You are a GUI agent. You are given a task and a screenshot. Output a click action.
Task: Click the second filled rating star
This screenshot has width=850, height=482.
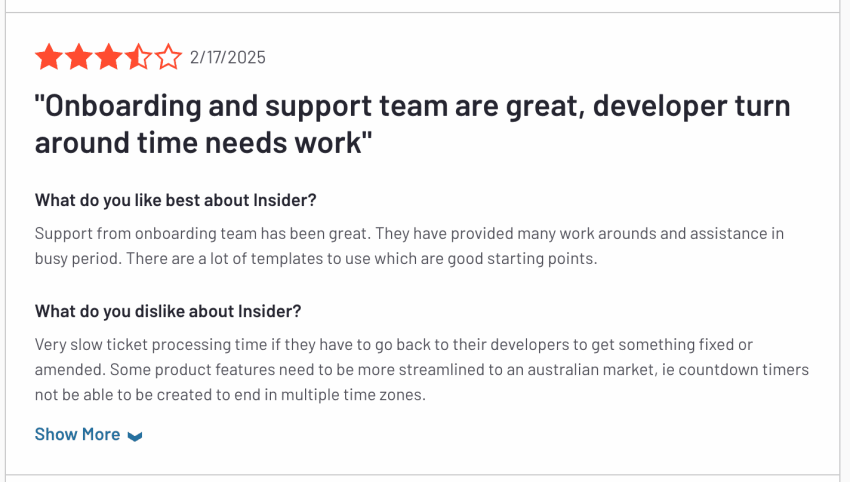(79, 57)
